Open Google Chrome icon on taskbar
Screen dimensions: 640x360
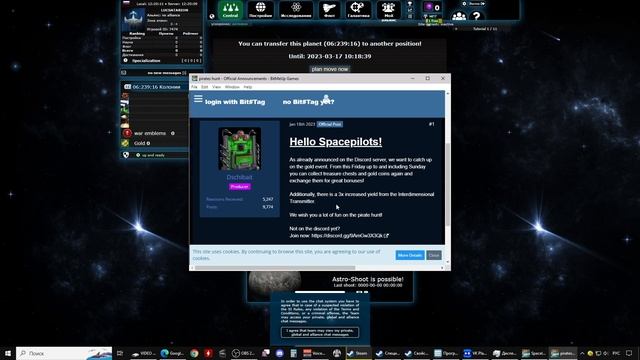pos(194,353)
